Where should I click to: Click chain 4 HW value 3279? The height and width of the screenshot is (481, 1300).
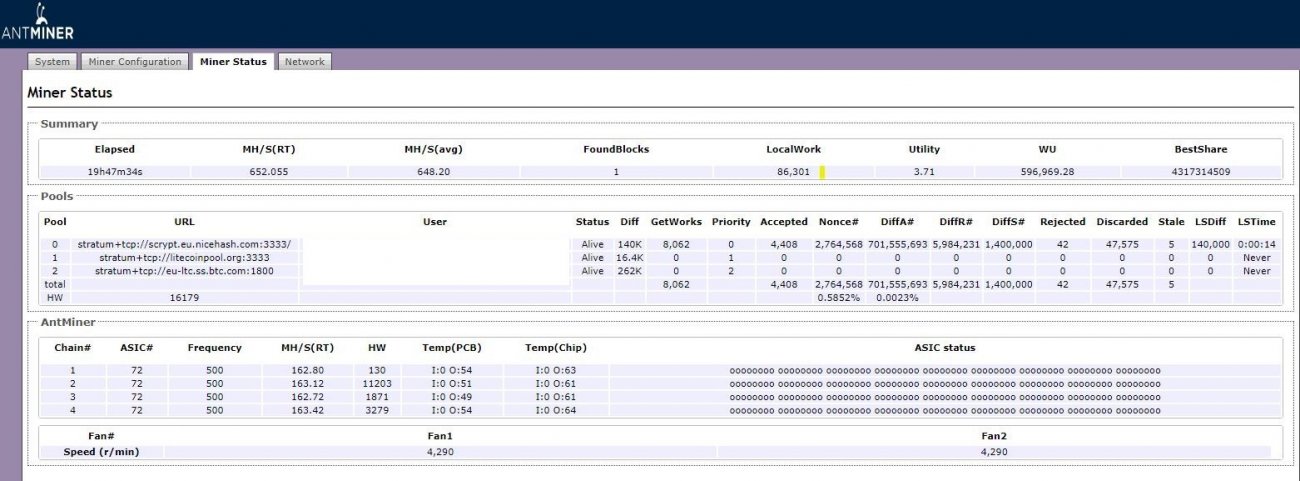tap(376, 409)
